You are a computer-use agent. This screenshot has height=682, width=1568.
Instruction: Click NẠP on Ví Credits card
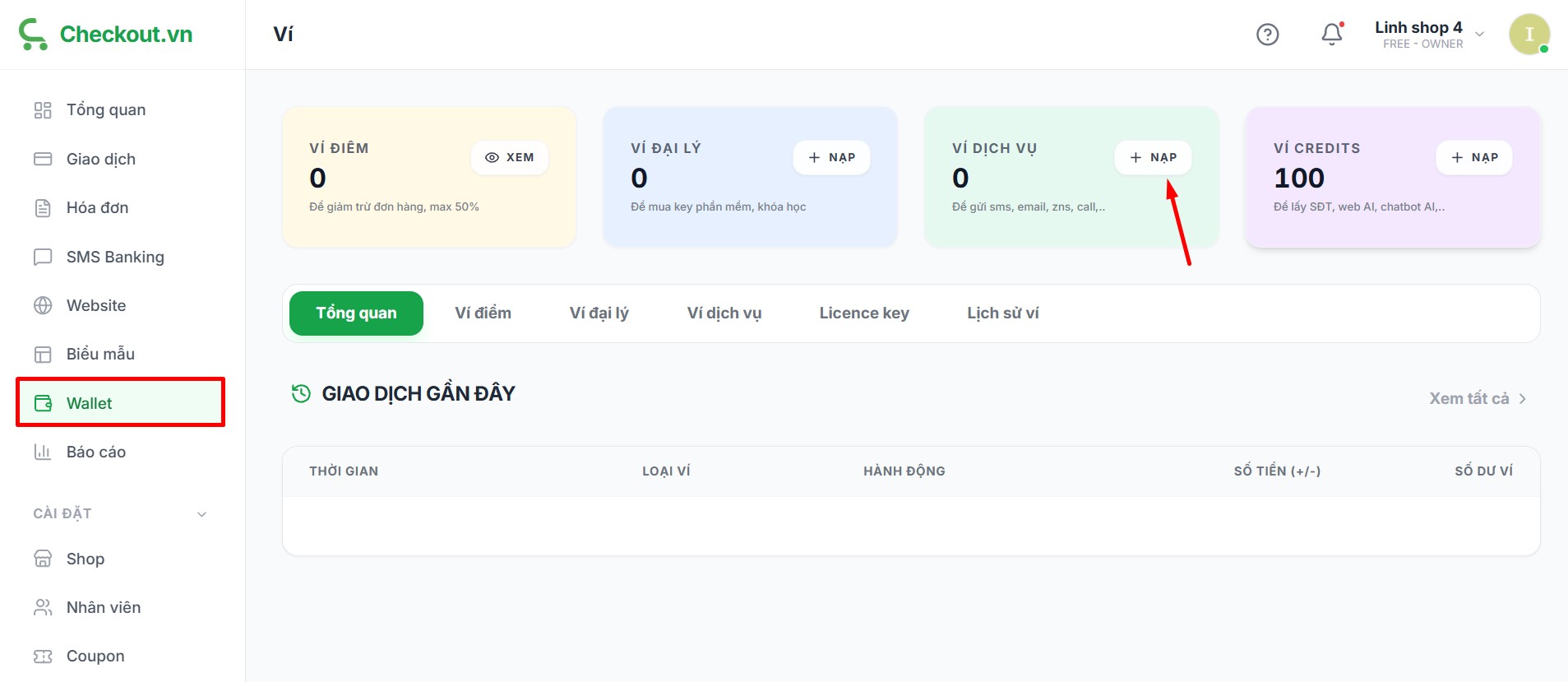[1474, 157]
